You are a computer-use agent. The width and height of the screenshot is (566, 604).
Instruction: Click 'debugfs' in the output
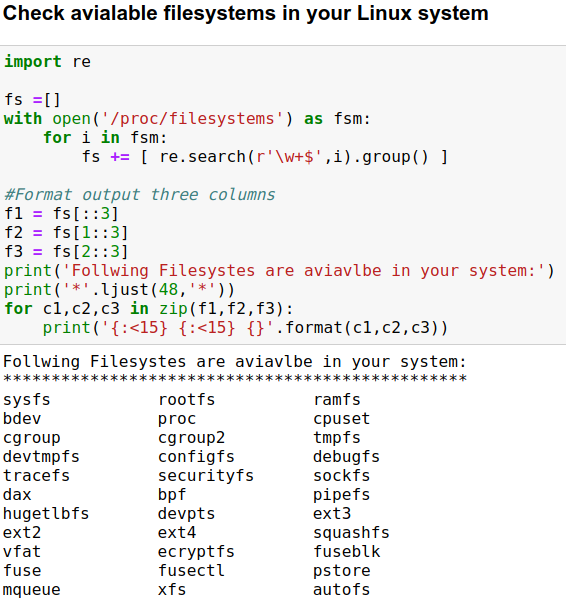pos(346,457)
